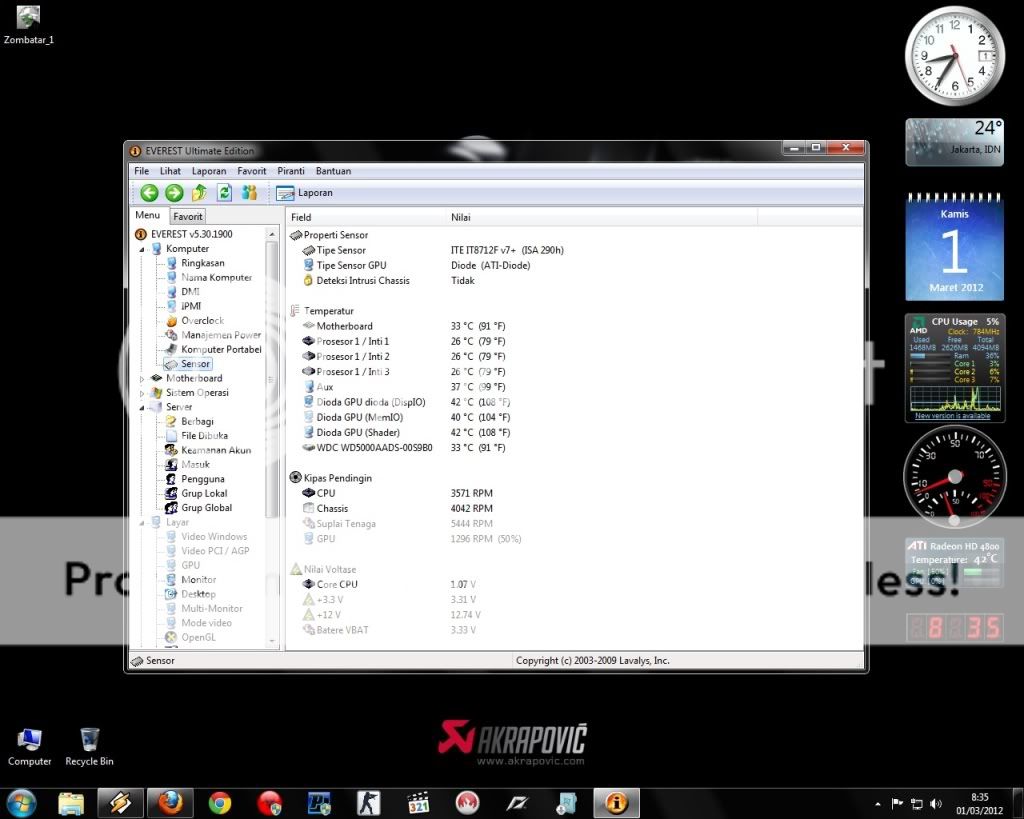Select Computer desktop icon
This screenshot has width=1024, height=819.
(x=29, y=747)
